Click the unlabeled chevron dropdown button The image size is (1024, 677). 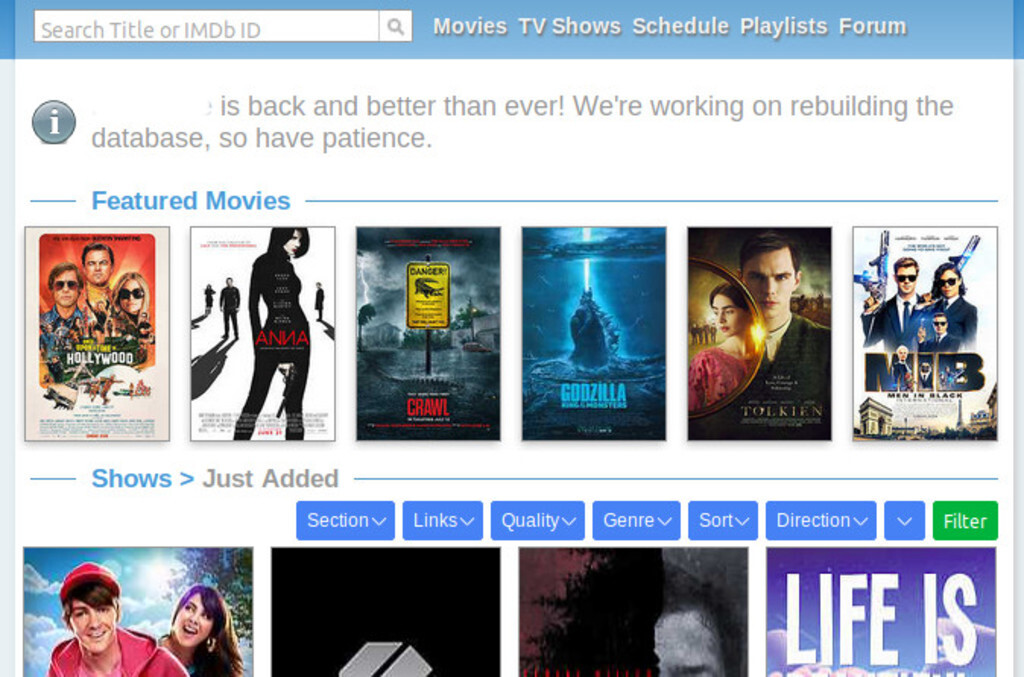pyautogui.click(x=904, y=521)
